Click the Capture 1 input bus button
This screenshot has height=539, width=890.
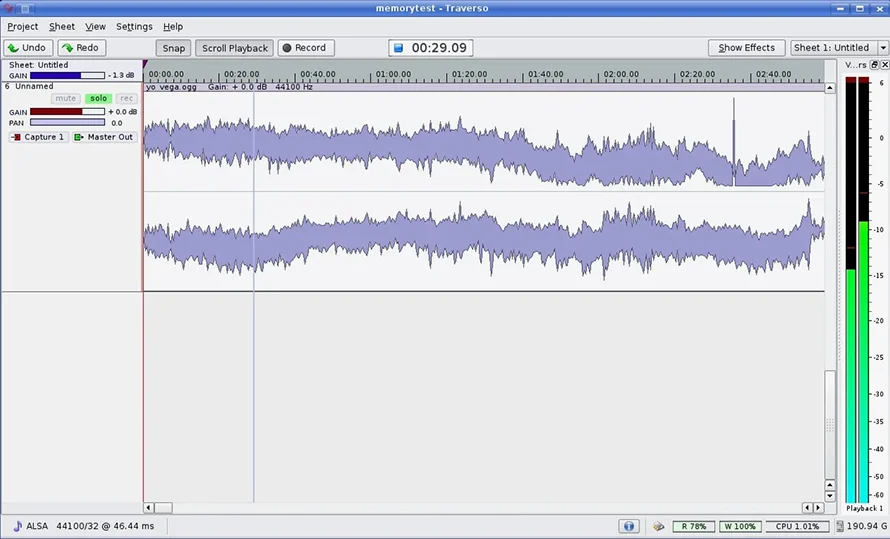click(x=38, y=137)
